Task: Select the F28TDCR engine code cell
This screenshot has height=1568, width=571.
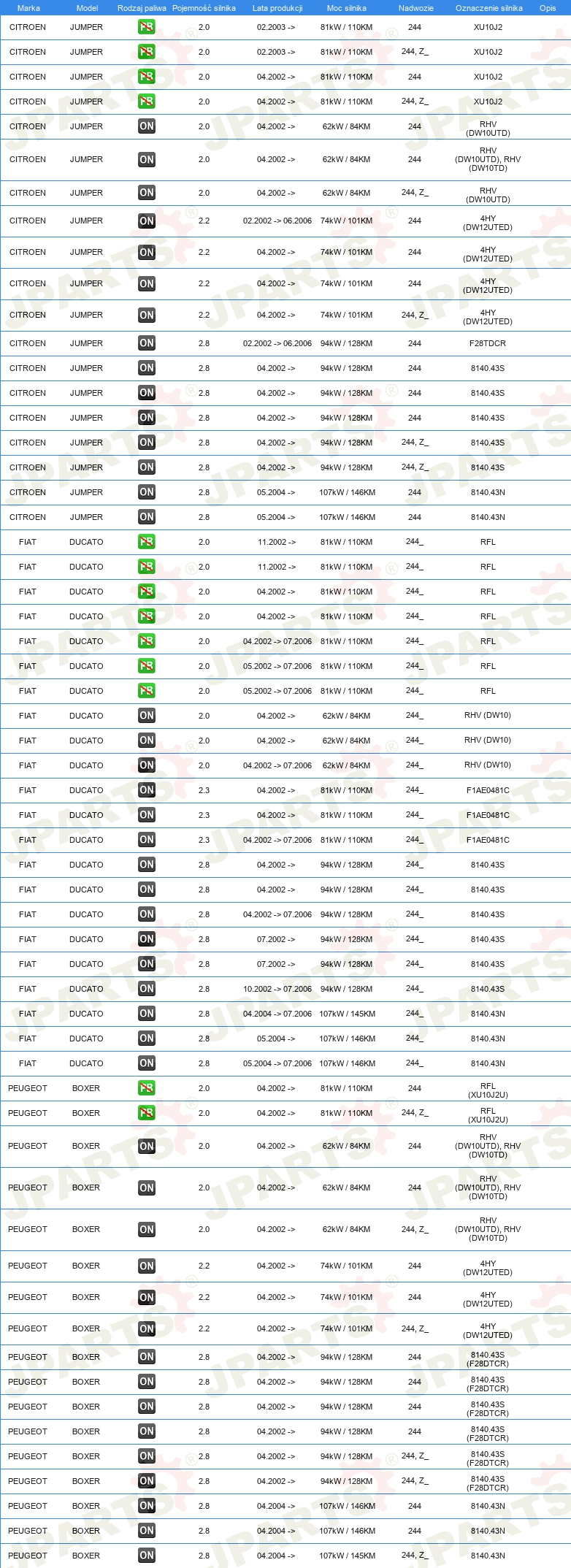Action: [488, 343]
